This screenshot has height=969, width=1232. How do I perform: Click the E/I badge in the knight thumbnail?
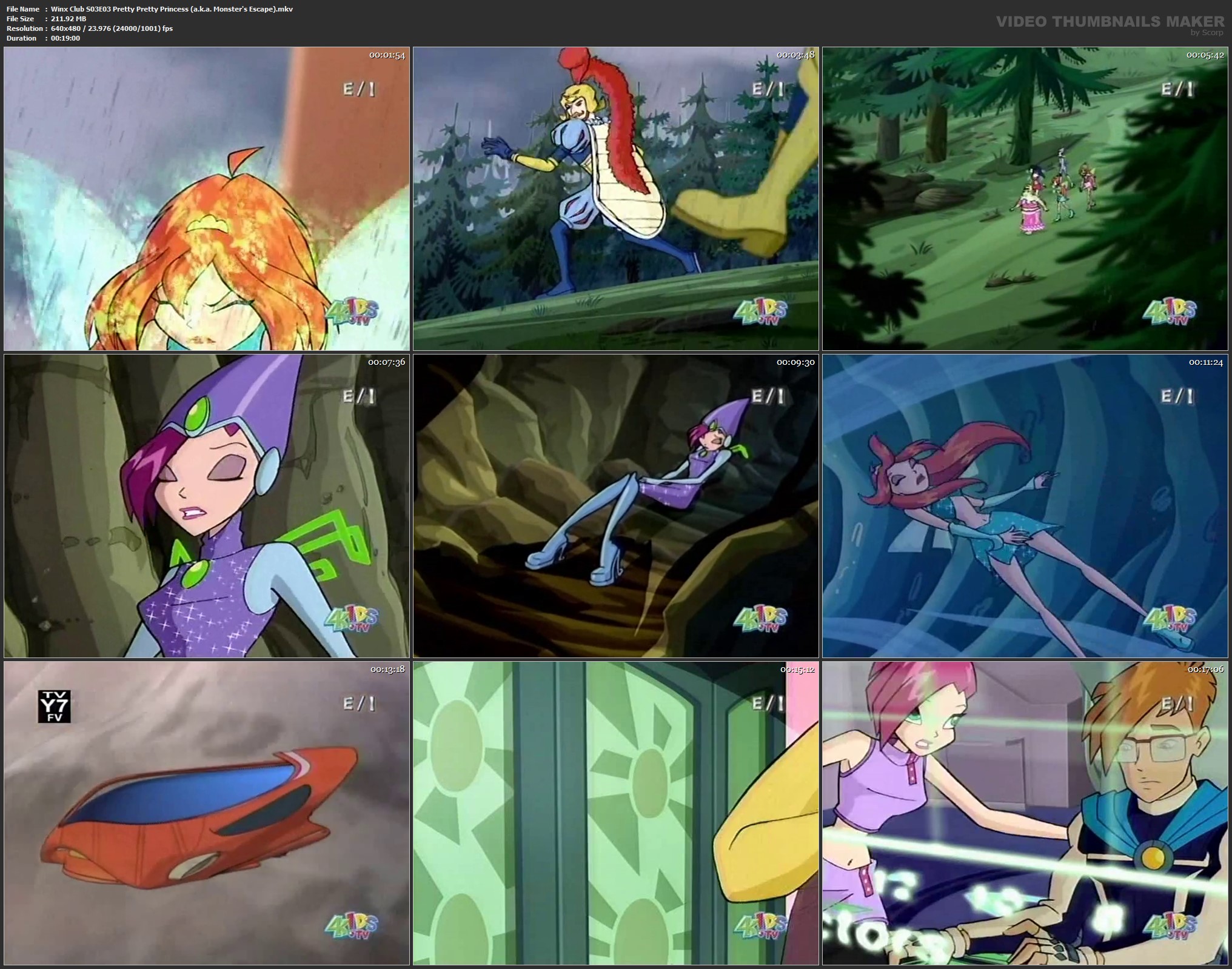point(768,90)
